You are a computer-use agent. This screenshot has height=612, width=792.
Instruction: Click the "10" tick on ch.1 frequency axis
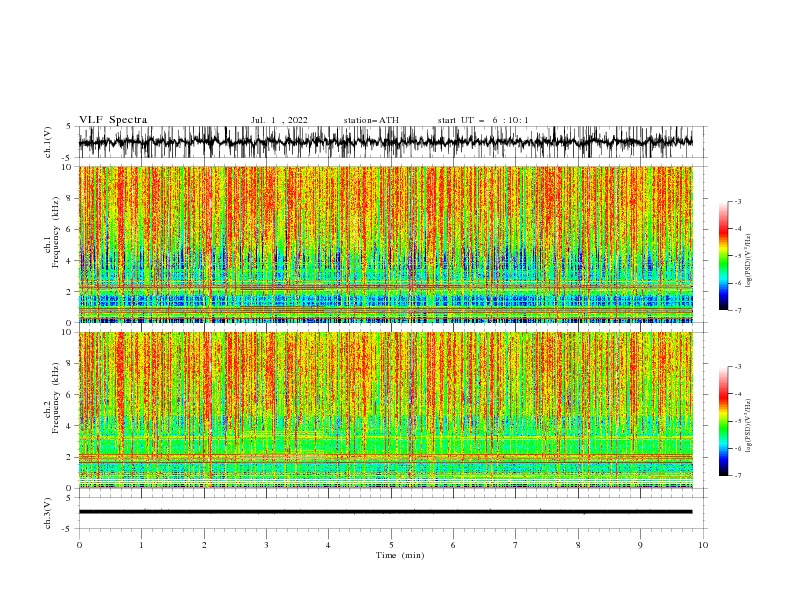[67, 167]
